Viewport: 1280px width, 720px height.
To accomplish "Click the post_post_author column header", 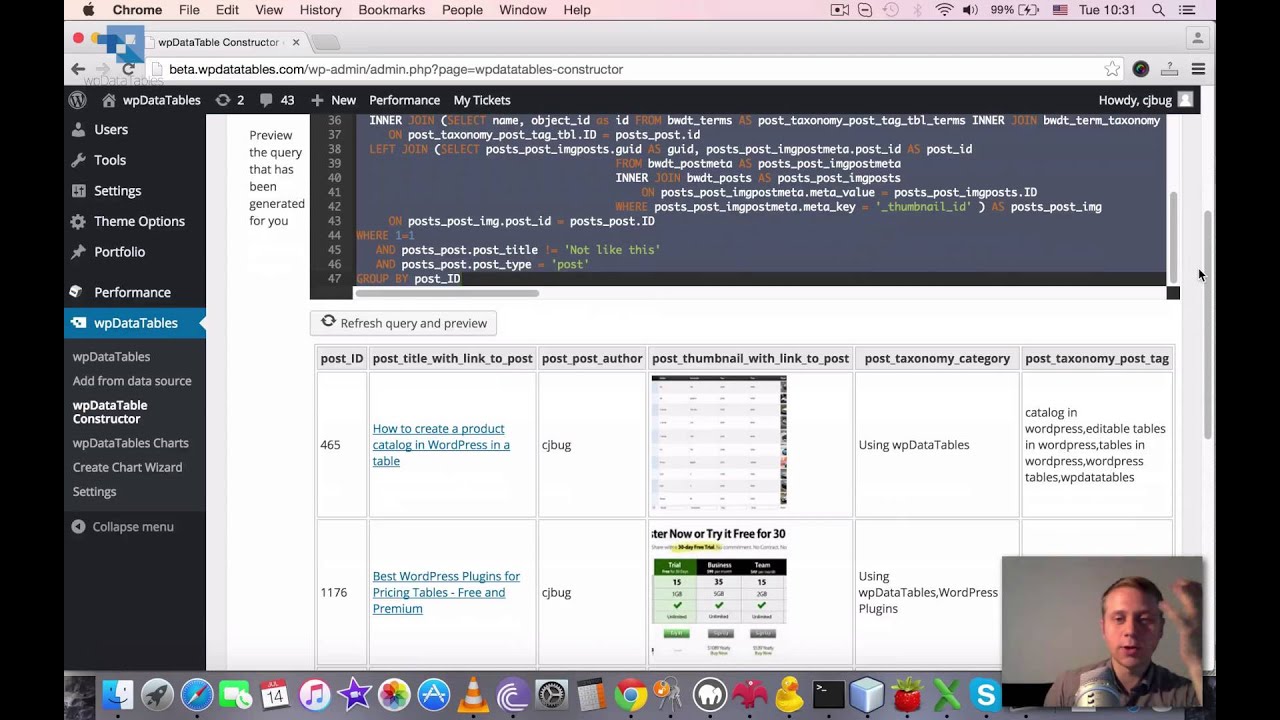I will 592,358.
